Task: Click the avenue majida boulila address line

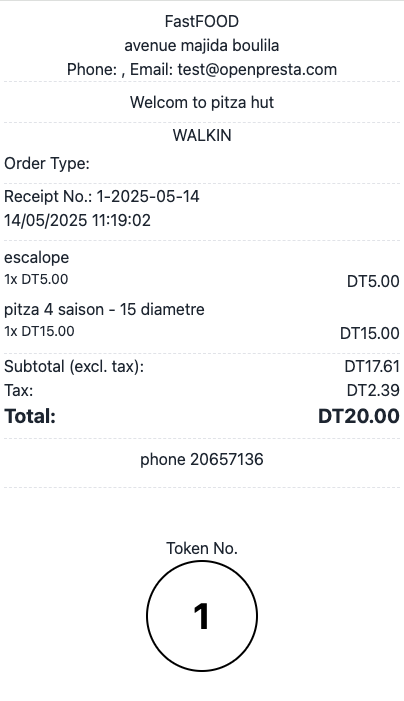Action: [202, 46]
